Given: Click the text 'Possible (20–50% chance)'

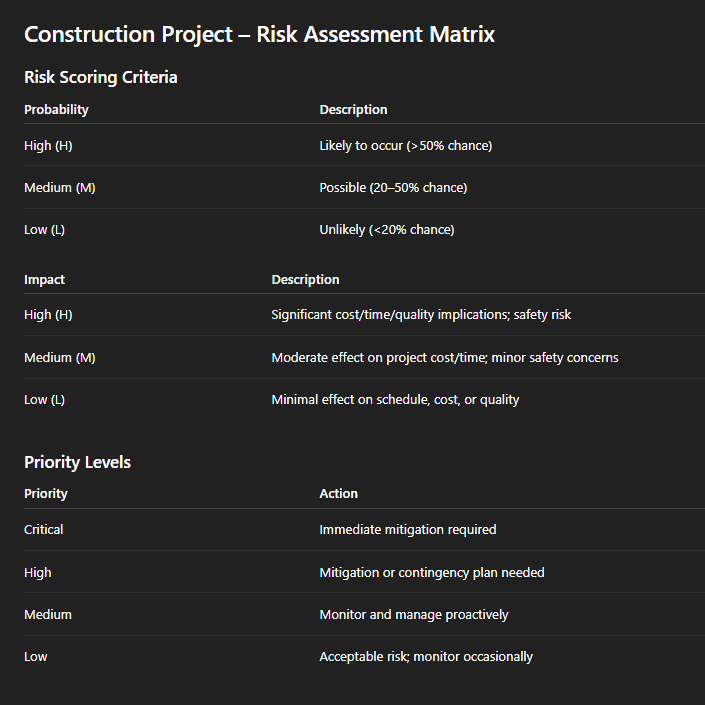Looking at the screenshot, I should [x=393, y=187].
